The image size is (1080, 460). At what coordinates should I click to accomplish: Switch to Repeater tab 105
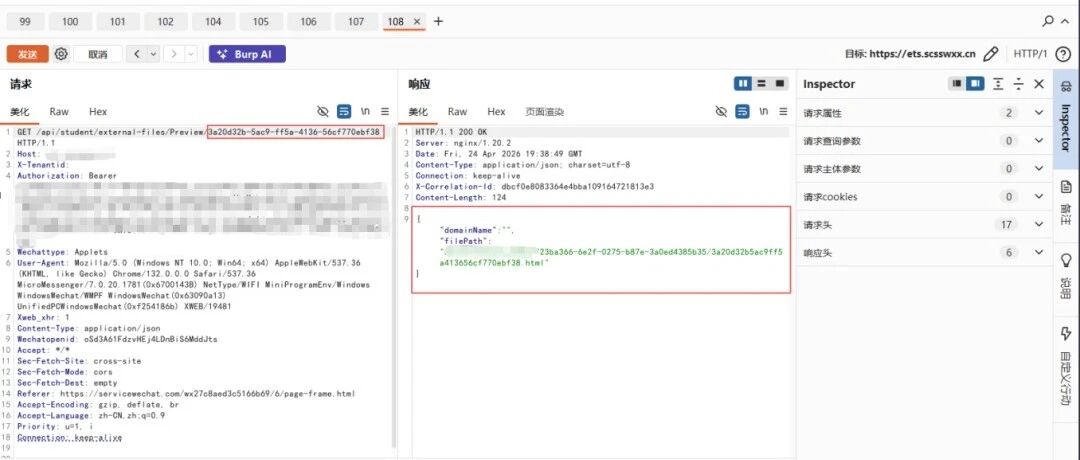point(260,21)
